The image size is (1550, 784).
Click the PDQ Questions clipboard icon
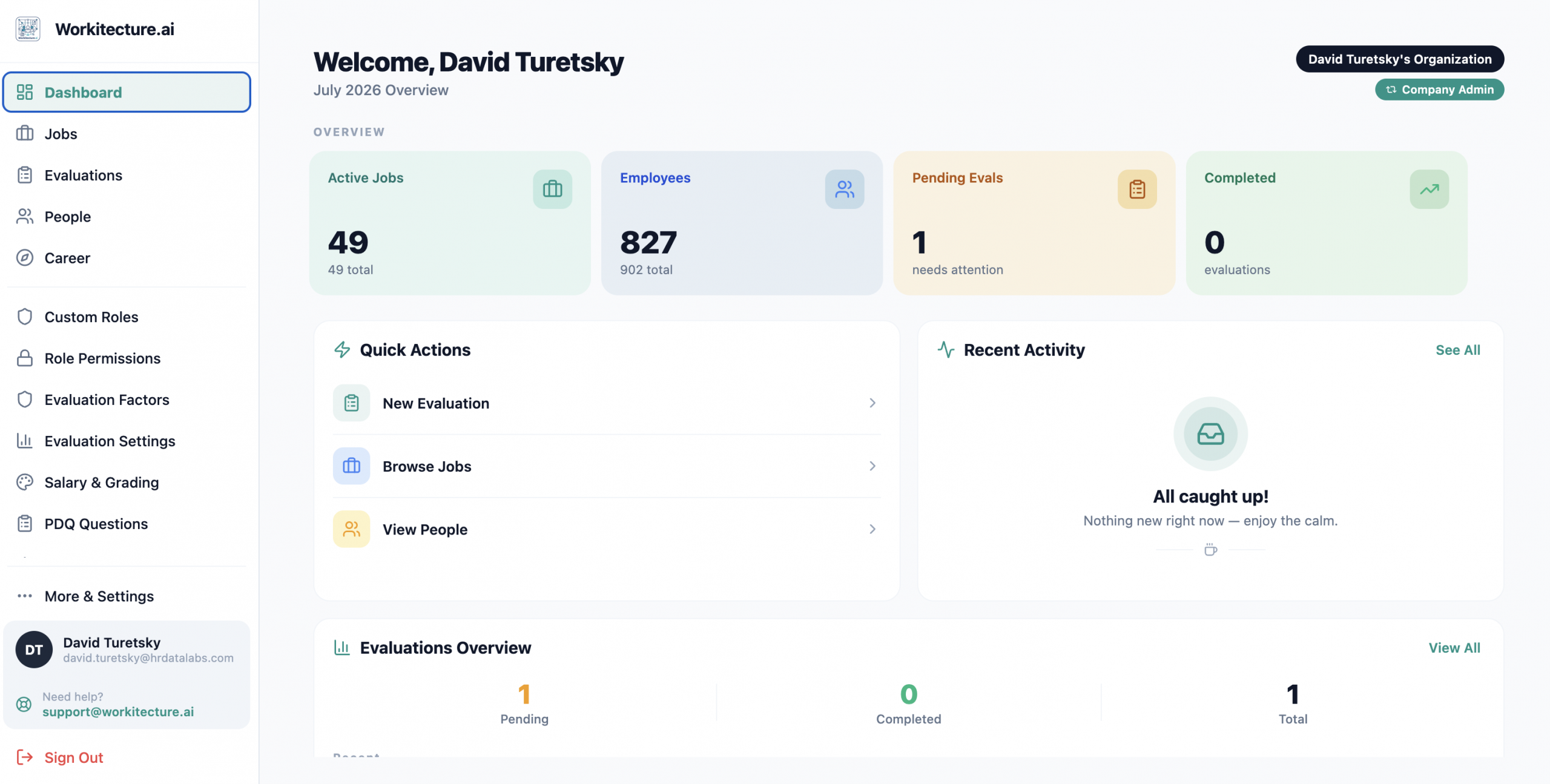click(25, 524)
